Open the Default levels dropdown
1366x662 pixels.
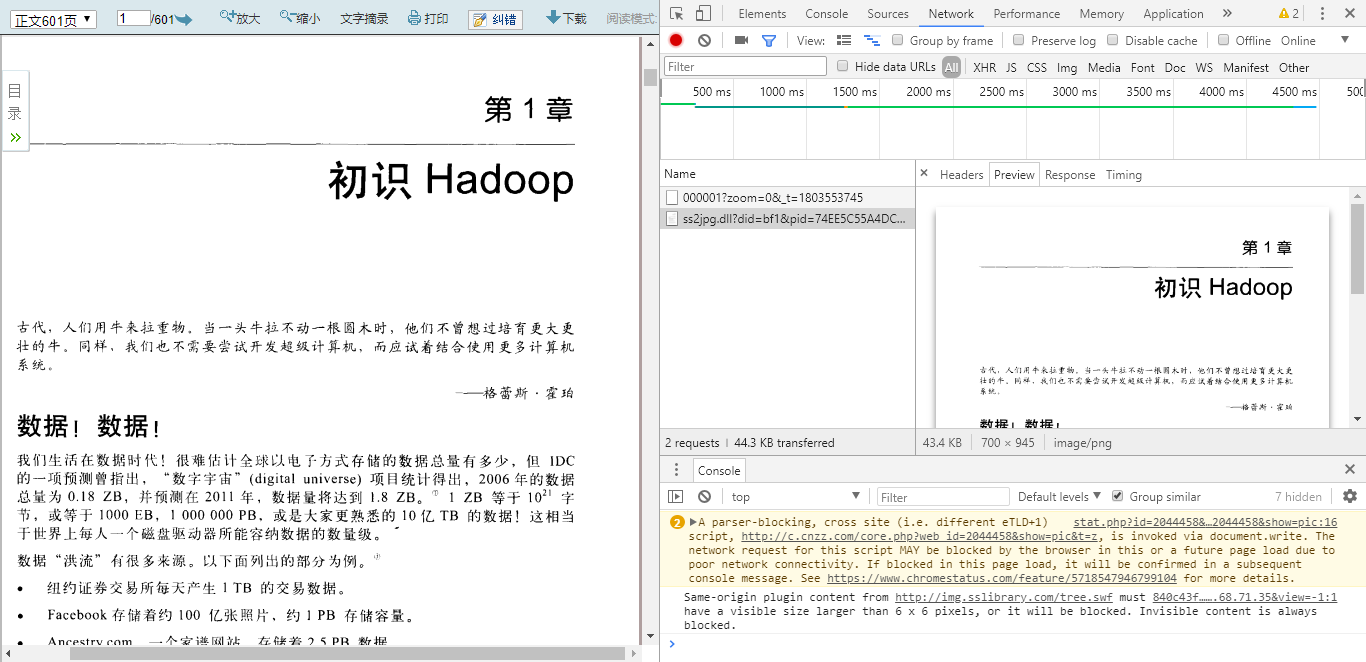pos(1059,496)
